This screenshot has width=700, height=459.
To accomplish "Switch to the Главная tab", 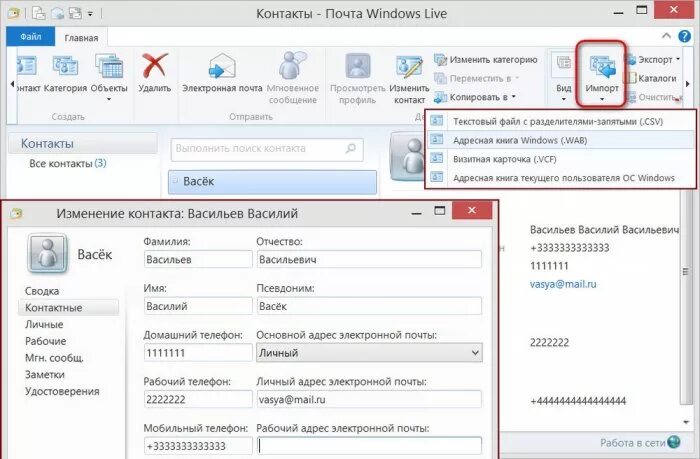I will coord(81,38).
